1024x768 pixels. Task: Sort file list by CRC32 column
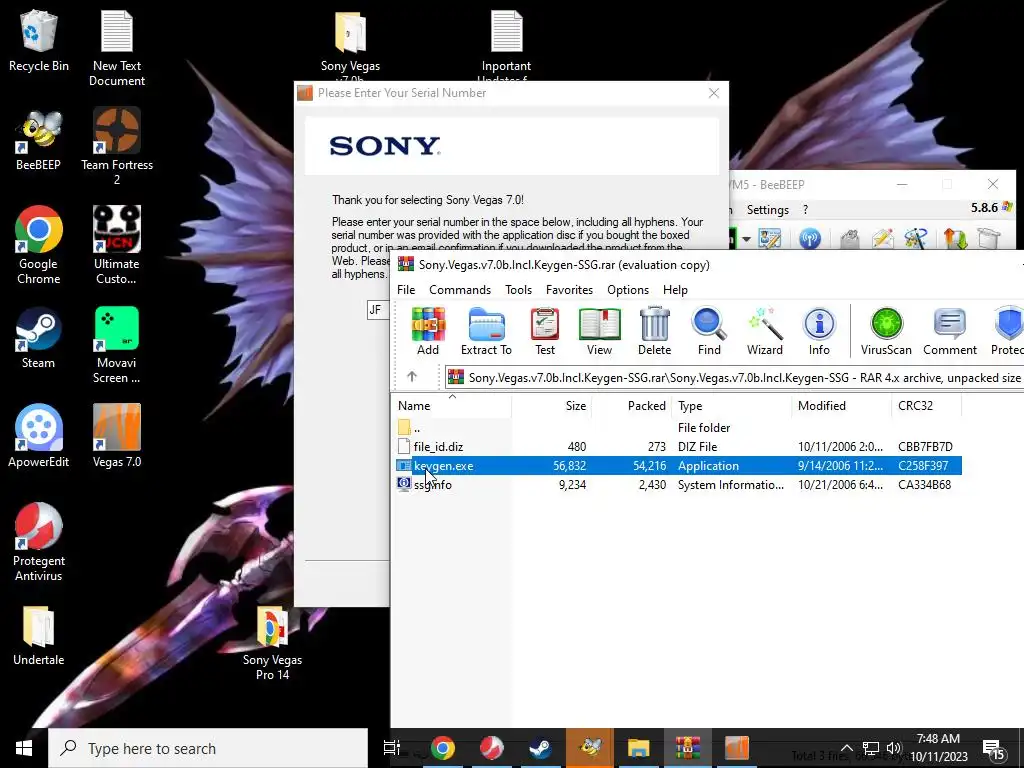[x=926, y=406]
